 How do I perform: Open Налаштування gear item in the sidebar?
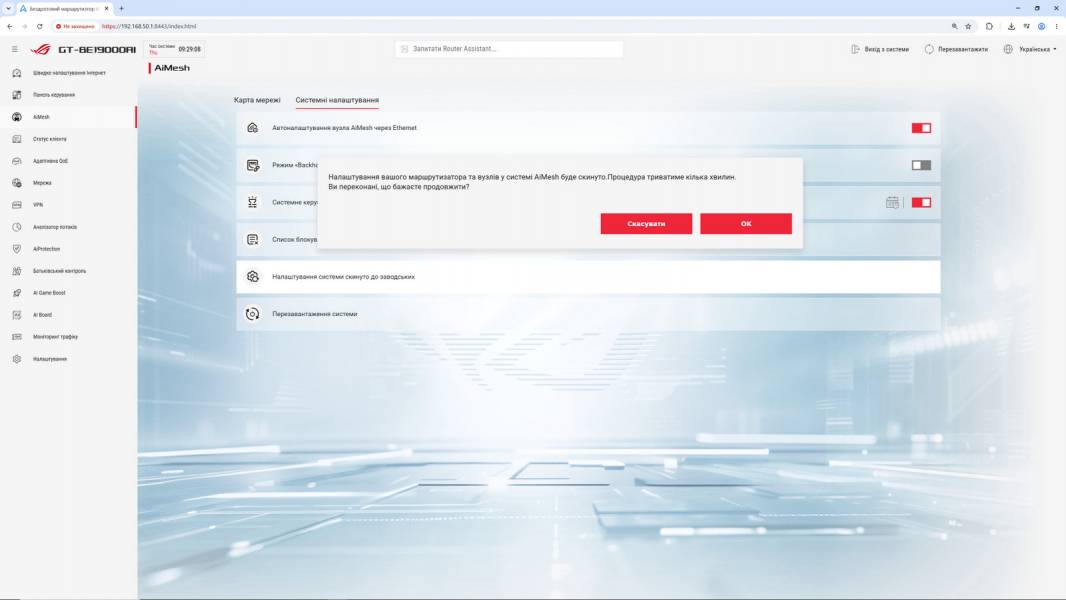[69, 359]
